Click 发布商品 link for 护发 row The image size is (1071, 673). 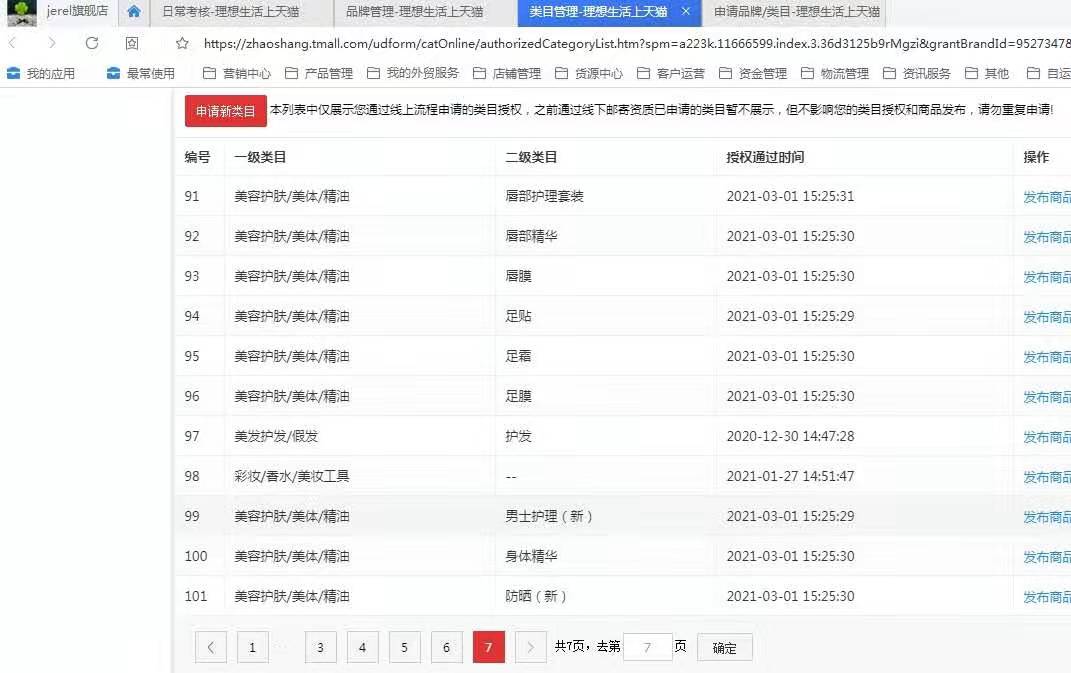(1046, 437)
